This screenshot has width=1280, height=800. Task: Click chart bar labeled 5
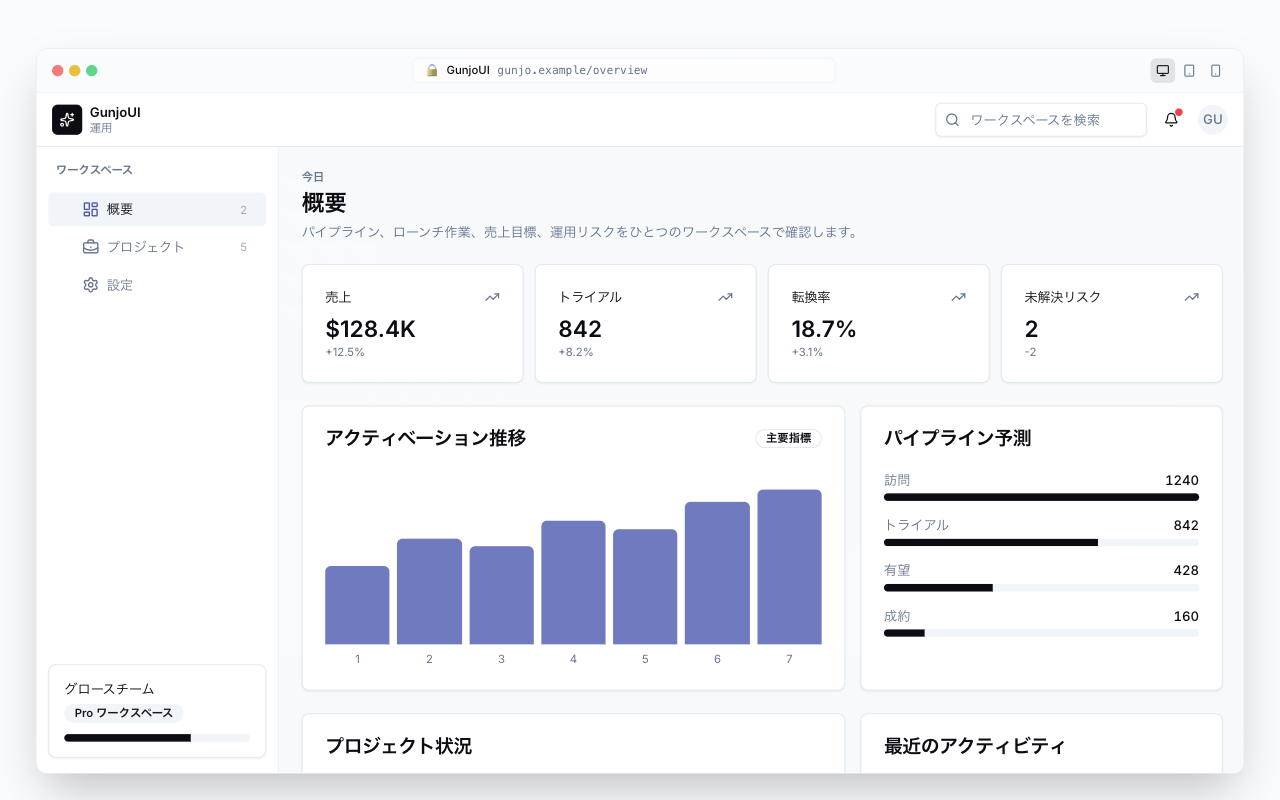tap(645, 587)
